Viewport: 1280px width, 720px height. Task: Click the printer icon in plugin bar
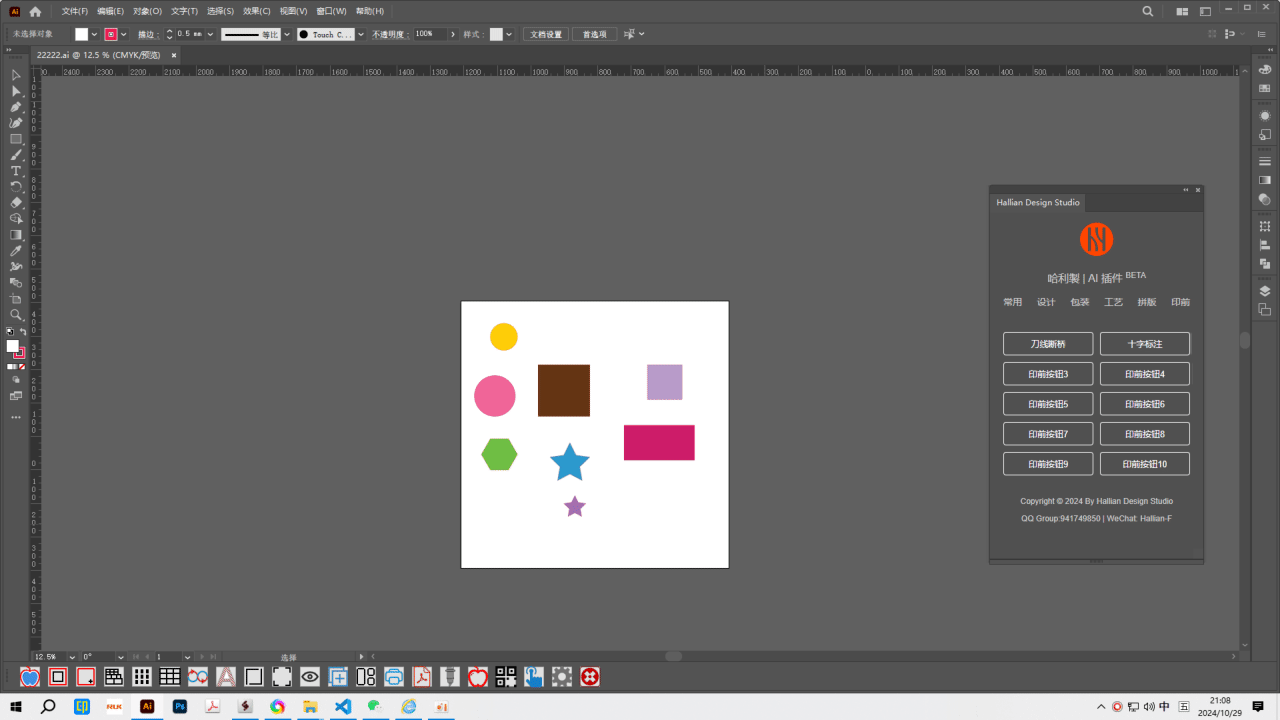tap(394, 677)
